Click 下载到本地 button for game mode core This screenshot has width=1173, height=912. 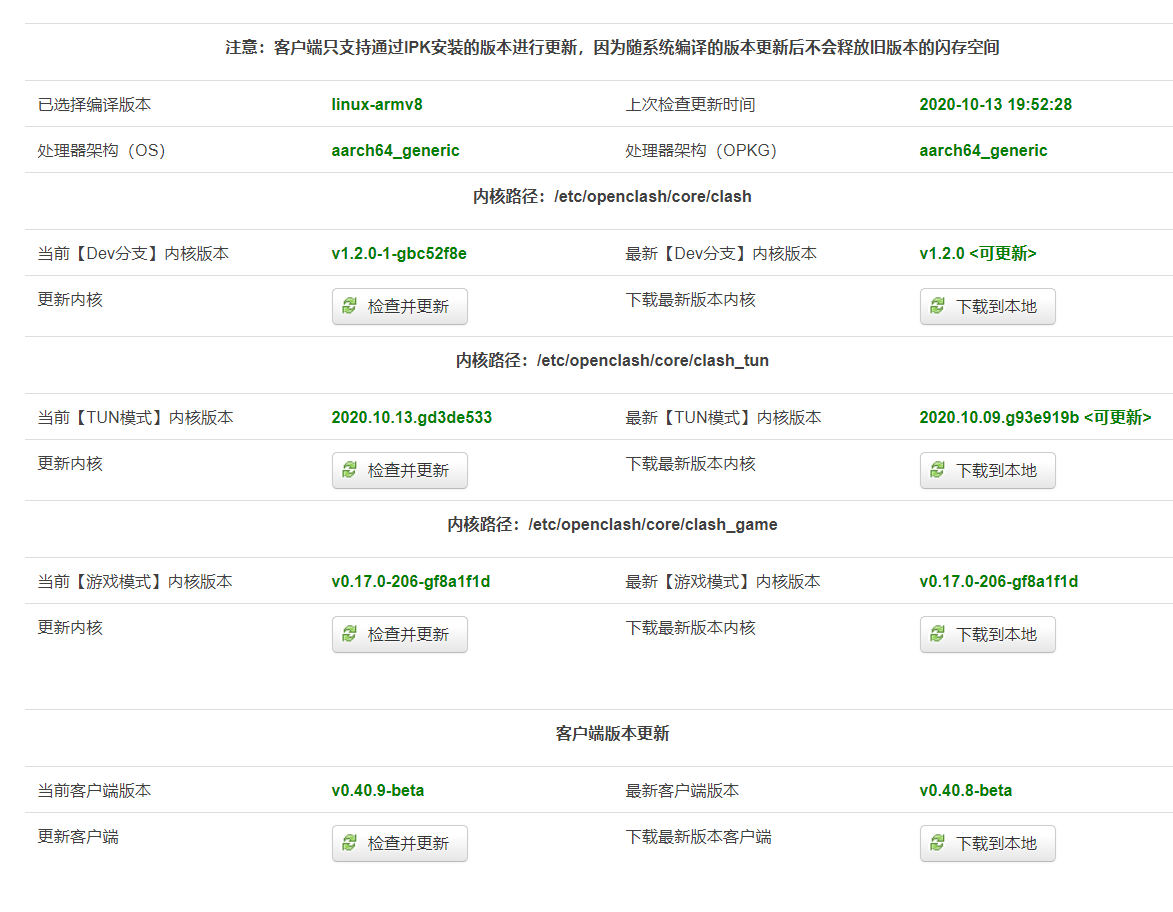[987, 634]
